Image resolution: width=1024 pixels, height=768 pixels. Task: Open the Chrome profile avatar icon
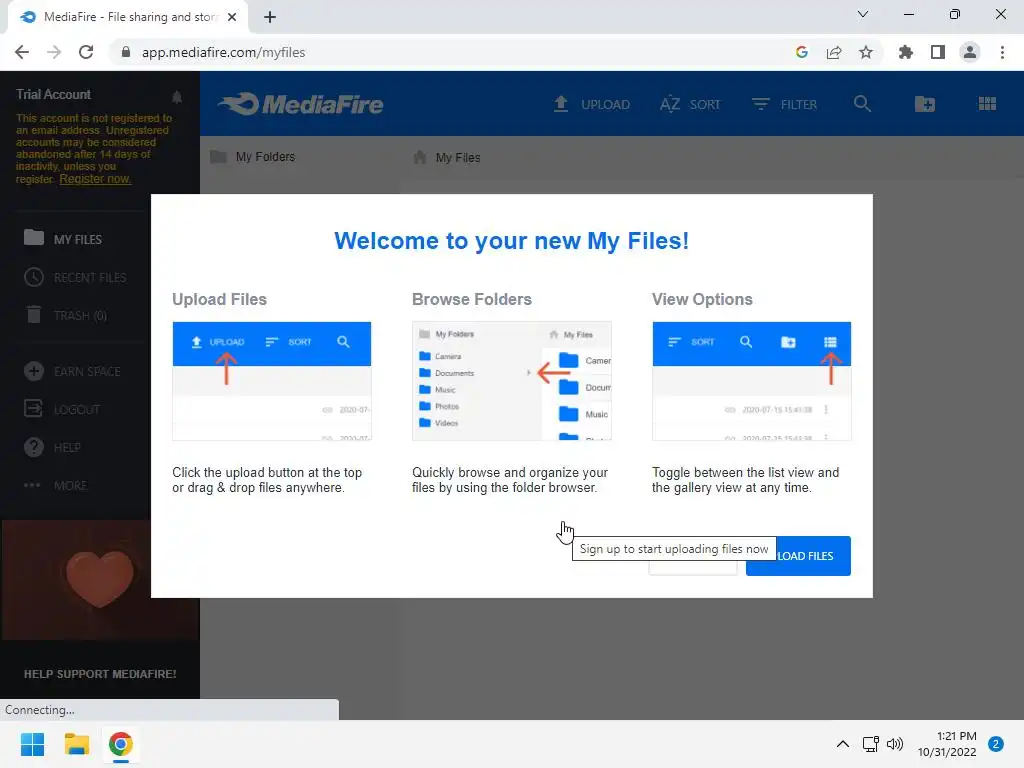point(970,52)
